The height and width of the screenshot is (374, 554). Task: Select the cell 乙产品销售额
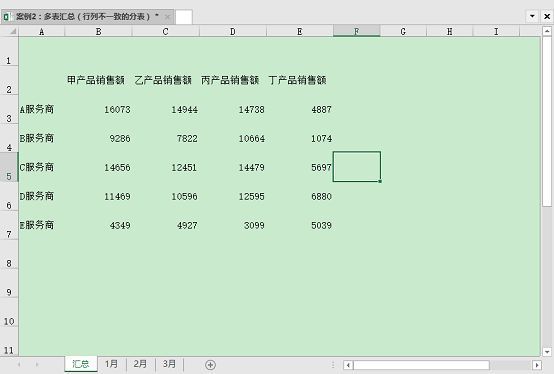(x=165, y=80)
